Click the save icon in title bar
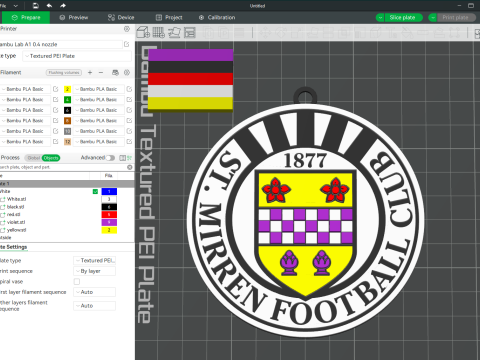 click(36, 6)
